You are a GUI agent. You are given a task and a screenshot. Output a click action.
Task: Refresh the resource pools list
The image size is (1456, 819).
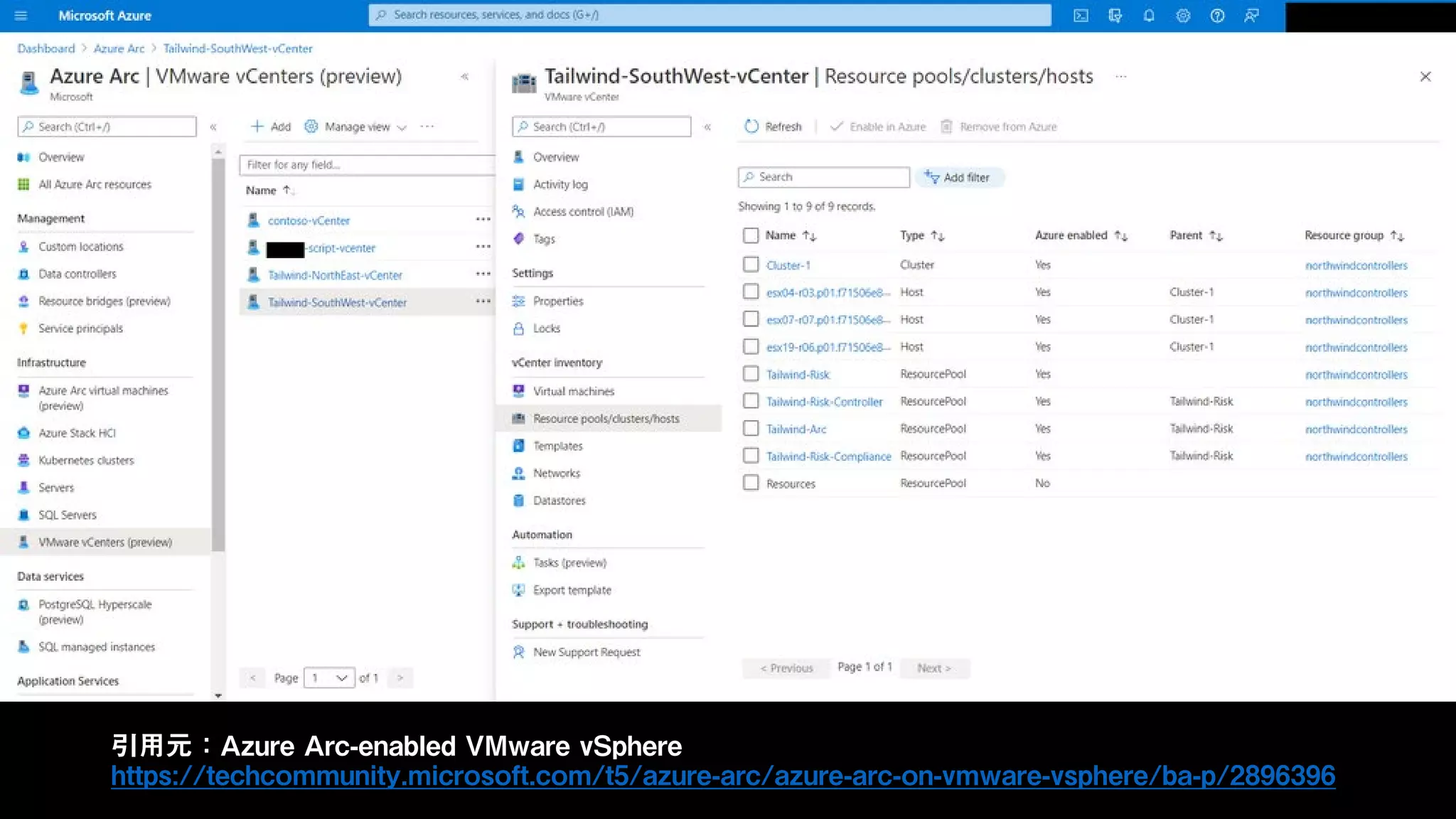pos(773,127)
